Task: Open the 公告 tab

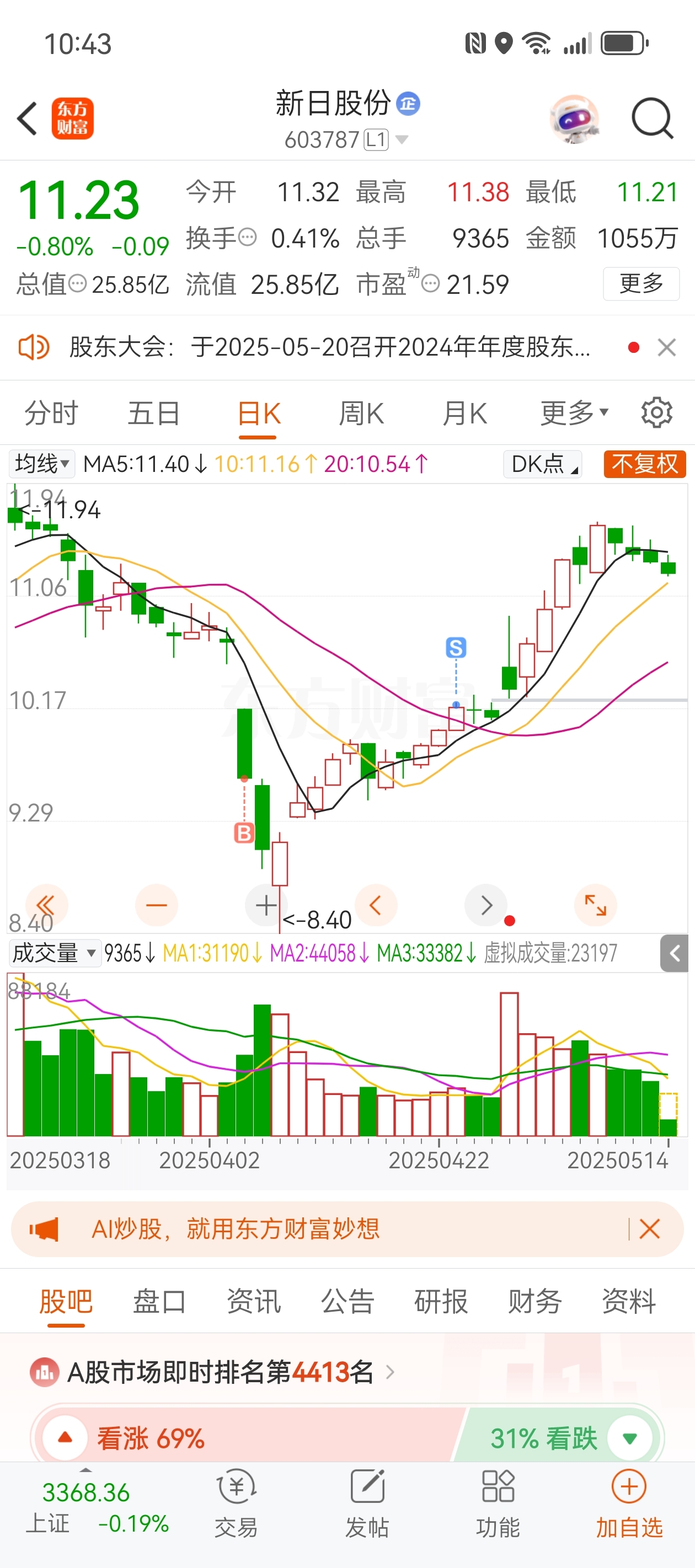Action: click(347, 1301)
